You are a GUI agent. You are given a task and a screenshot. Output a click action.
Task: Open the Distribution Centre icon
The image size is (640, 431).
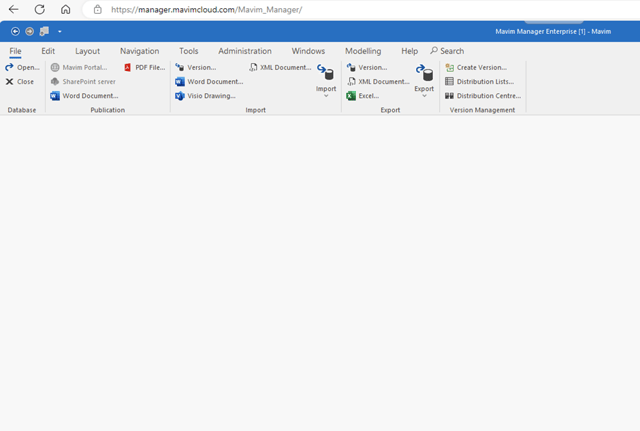click(449, 96)
